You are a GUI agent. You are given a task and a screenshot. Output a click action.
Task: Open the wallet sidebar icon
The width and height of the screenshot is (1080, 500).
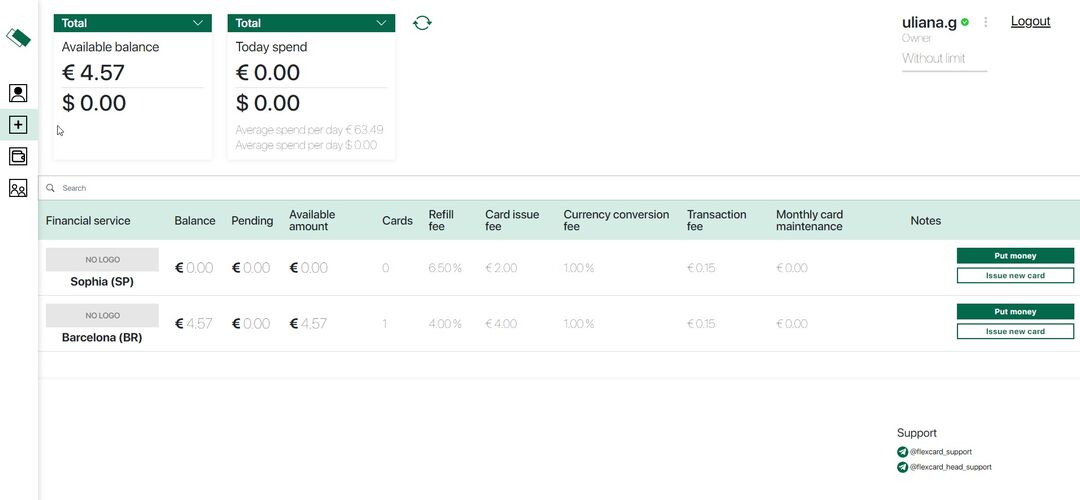pyautogui.click(x=18, y=156)
